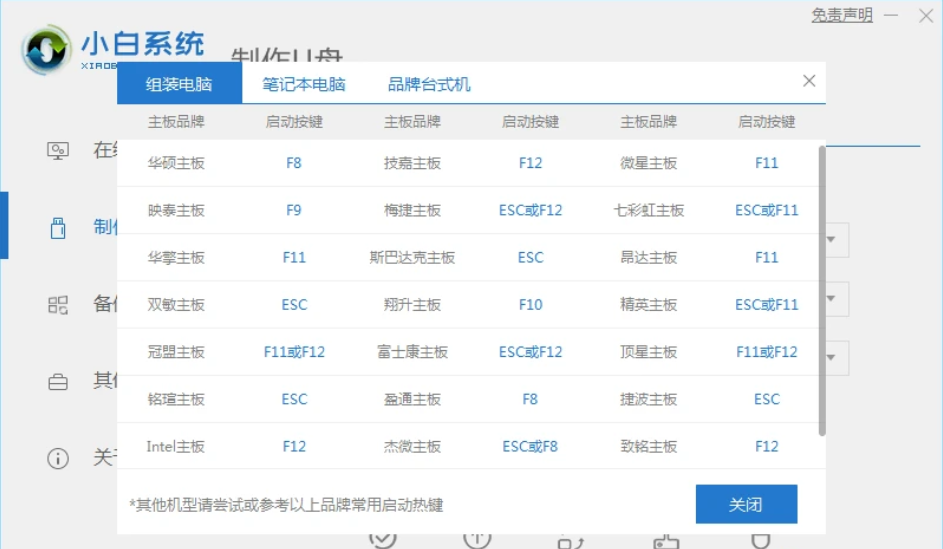Switch to the 品牌台式机 tab
Viewport: 943px width, 549px height.
pyautogui.click(x=429, y=84)
